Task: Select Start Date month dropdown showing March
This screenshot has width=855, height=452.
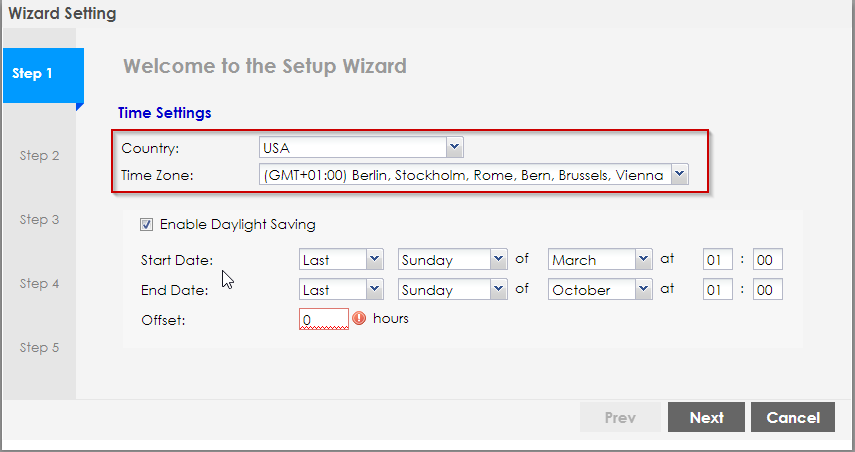Action: click(x=600, y=260)
